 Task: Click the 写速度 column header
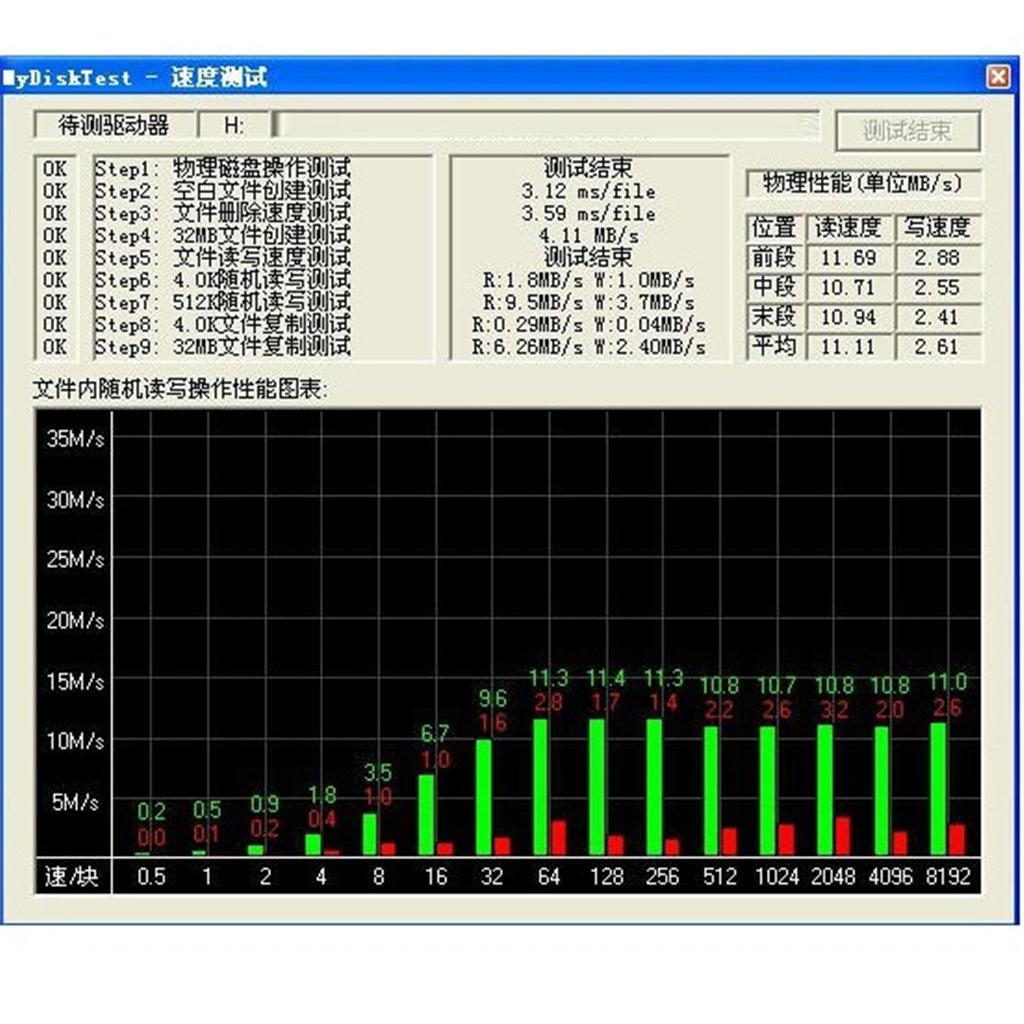pyautogui.click(x=936, y=228)
